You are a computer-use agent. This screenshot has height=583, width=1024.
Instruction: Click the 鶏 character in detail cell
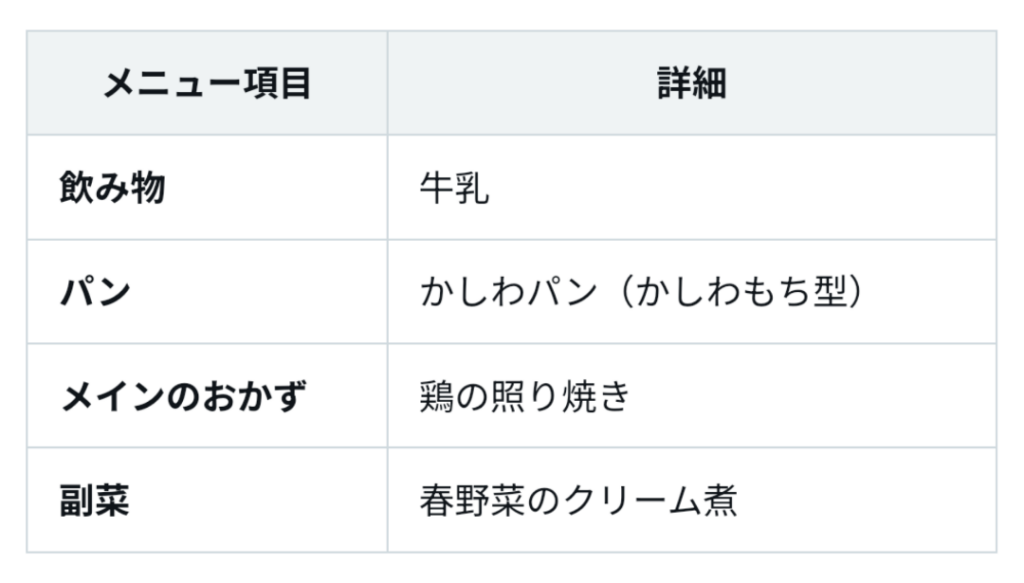[436, 396]
